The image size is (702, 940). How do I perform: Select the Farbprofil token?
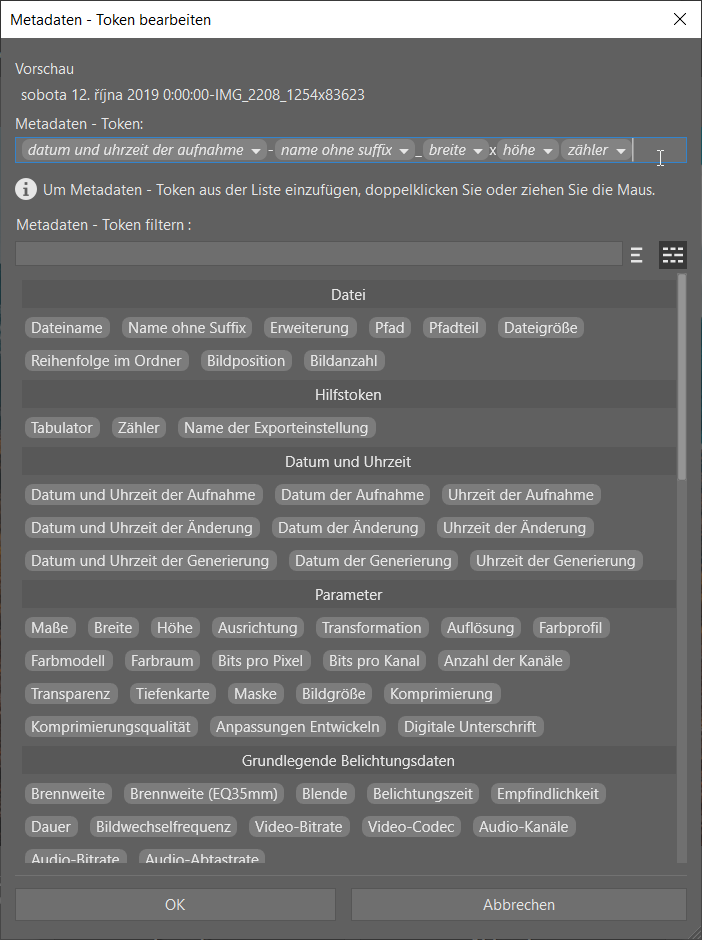coord(570,627)
